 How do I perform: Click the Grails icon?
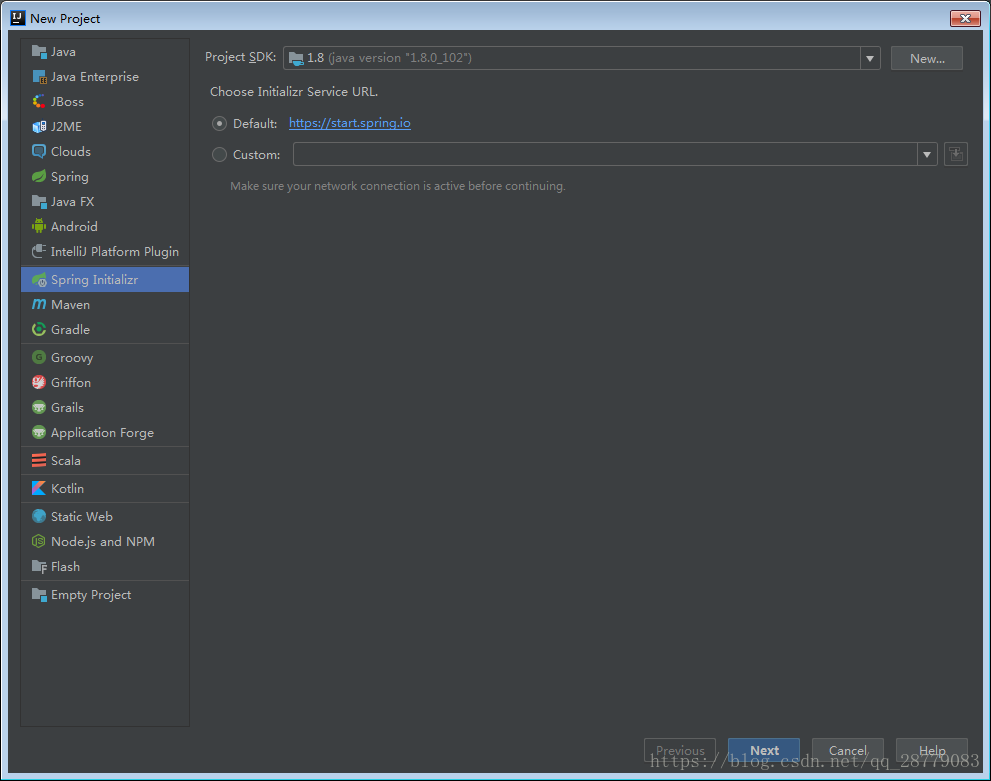pyautogui.click(x=39, y=408)
